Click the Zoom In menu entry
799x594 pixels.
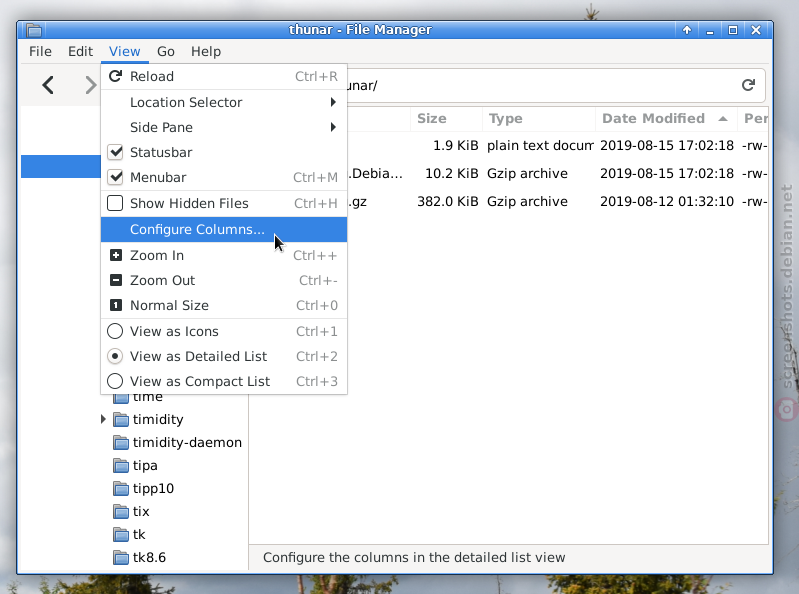click(224, 255)
